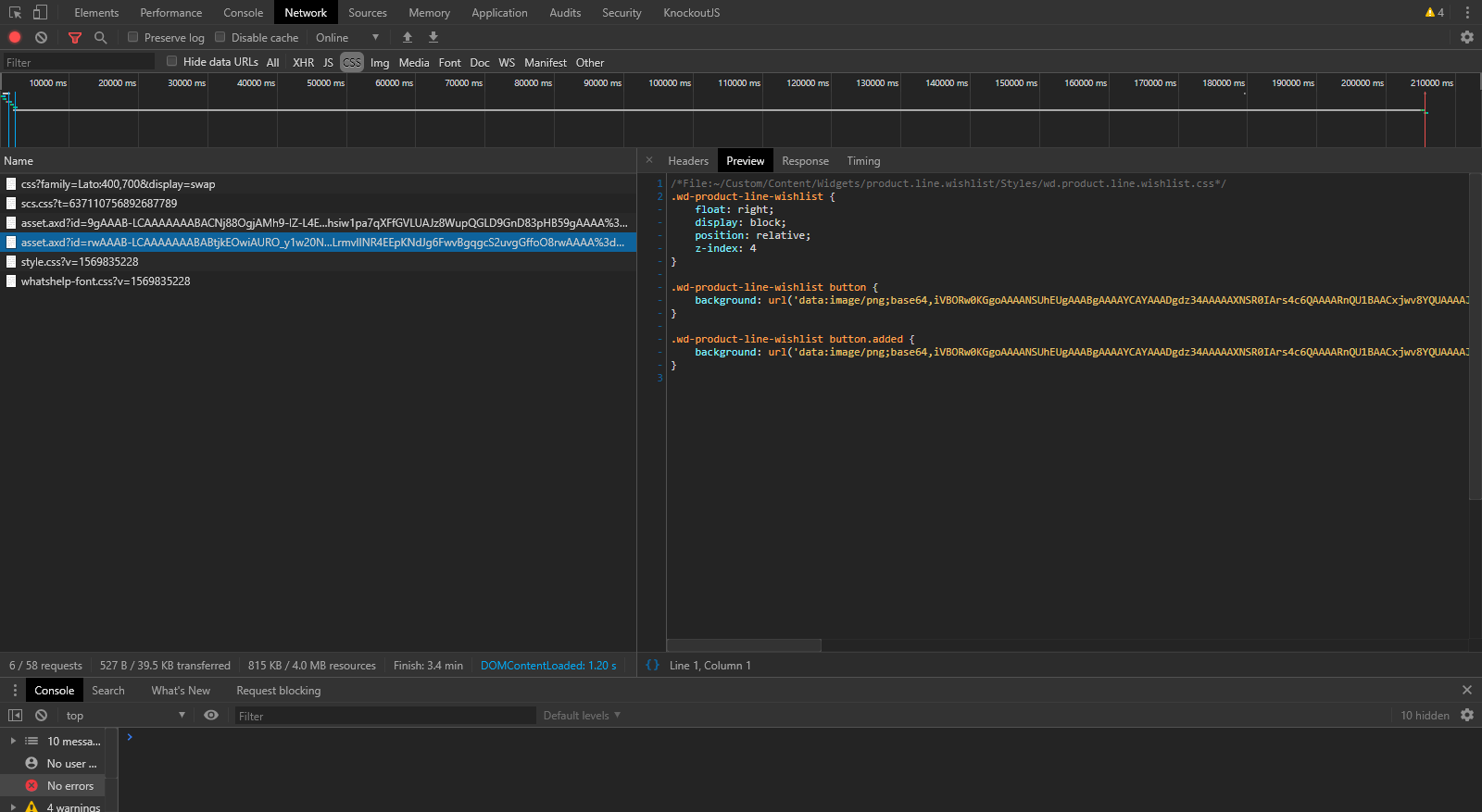1482x812 pixels.
Task: Select request scs.css?t=637110756892687789
Action: [318, 204]
